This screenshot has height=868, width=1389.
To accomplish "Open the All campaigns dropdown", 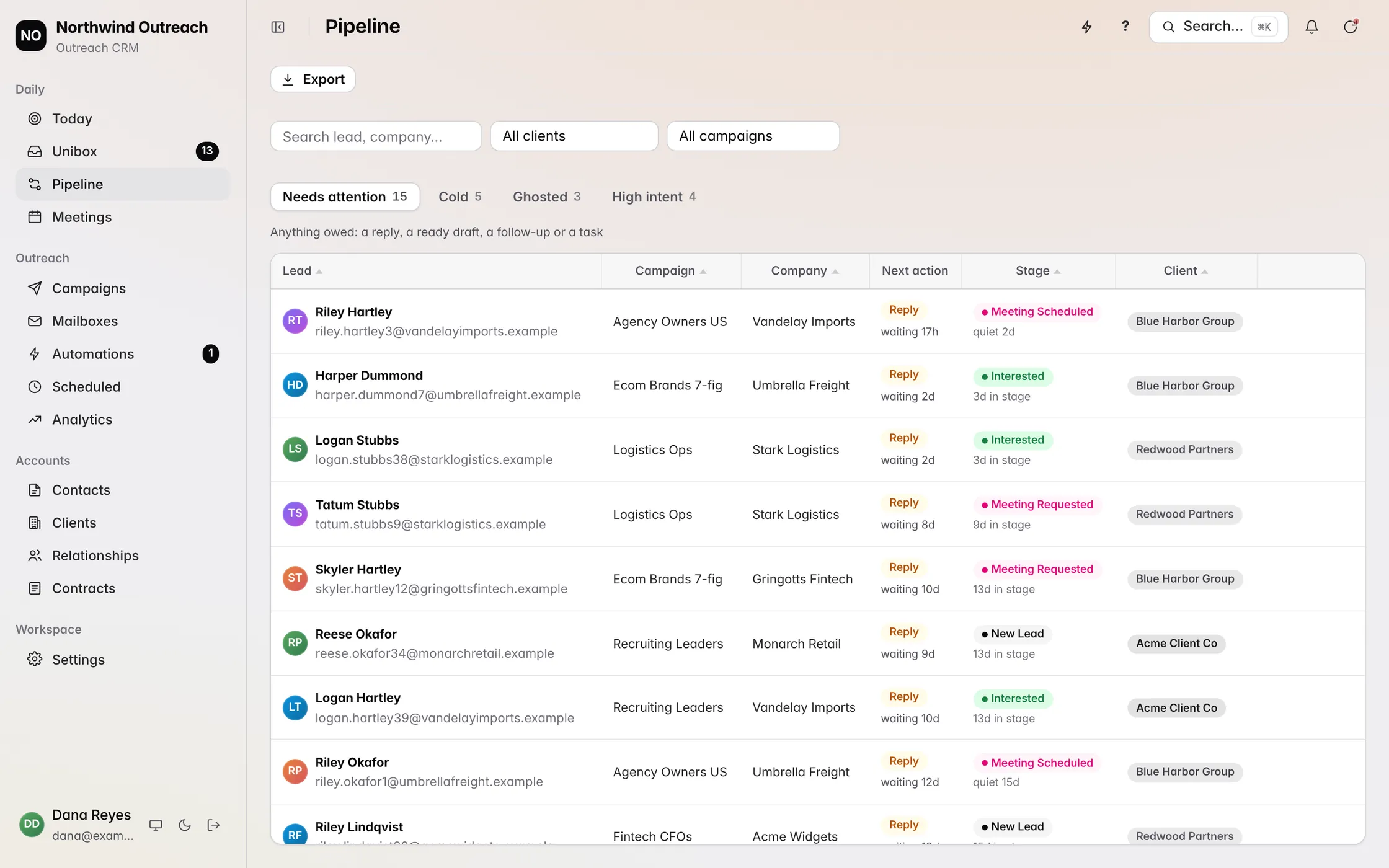I will click(x=753, y=136).
